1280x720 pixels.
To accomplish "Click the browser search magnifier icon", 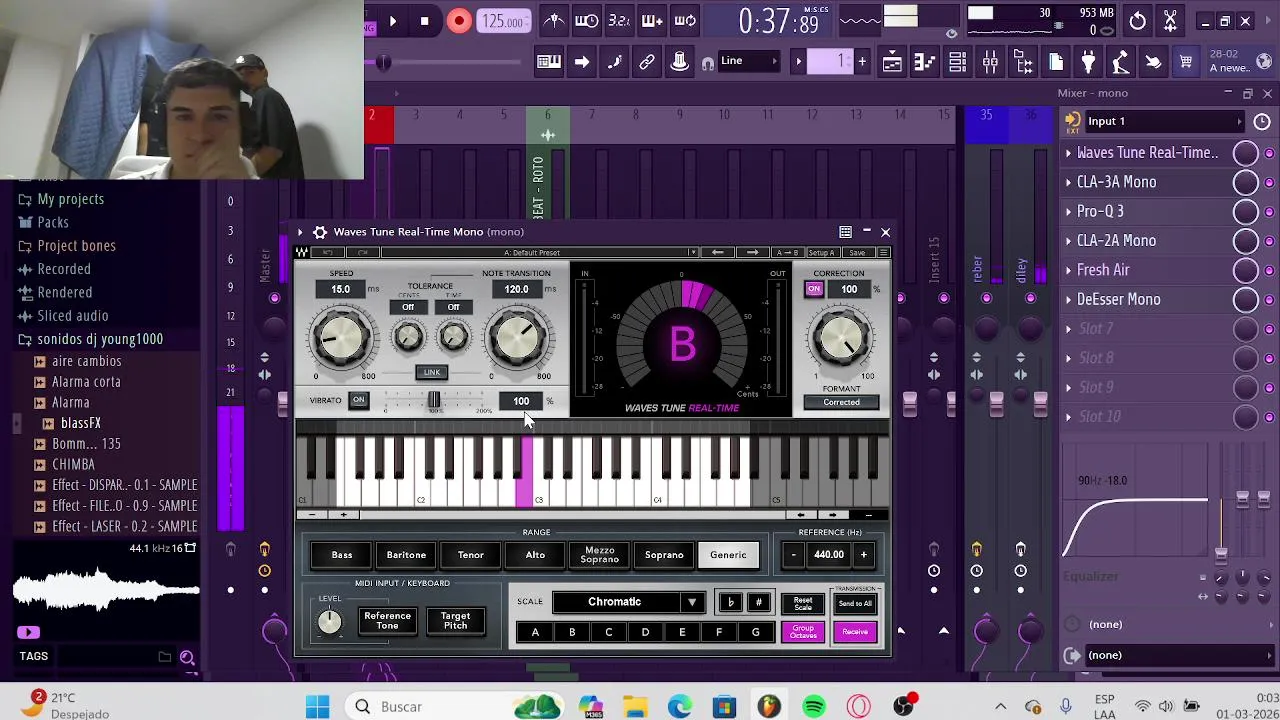I will 187,657.
